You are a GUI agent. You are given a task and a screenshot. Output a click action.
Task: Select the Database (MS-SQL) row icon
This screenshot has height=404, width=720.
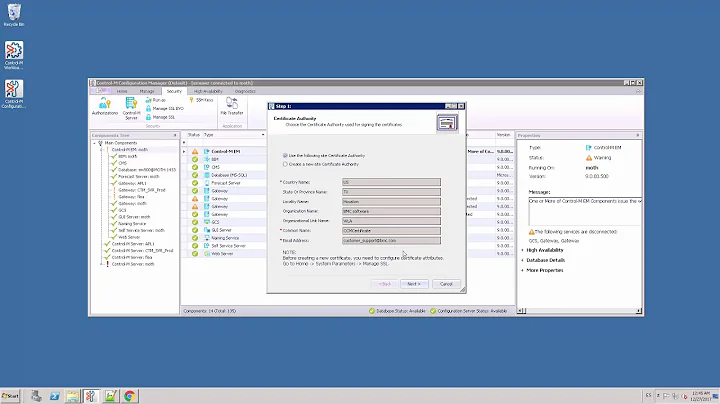(x=207, y=175)
